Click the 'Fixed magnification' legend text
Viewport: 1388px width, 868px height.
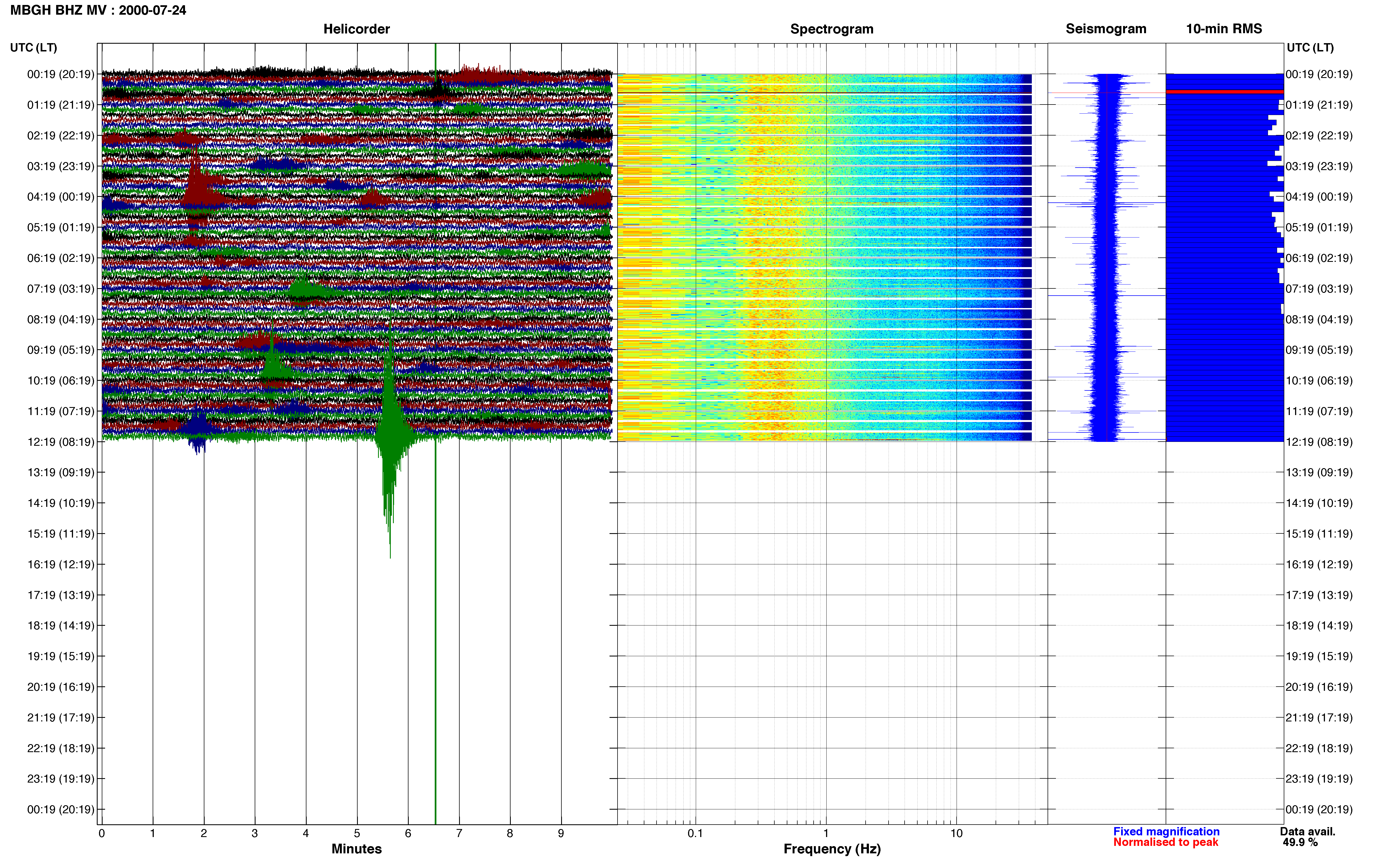pyautogui.click(x=1166, y=831)
